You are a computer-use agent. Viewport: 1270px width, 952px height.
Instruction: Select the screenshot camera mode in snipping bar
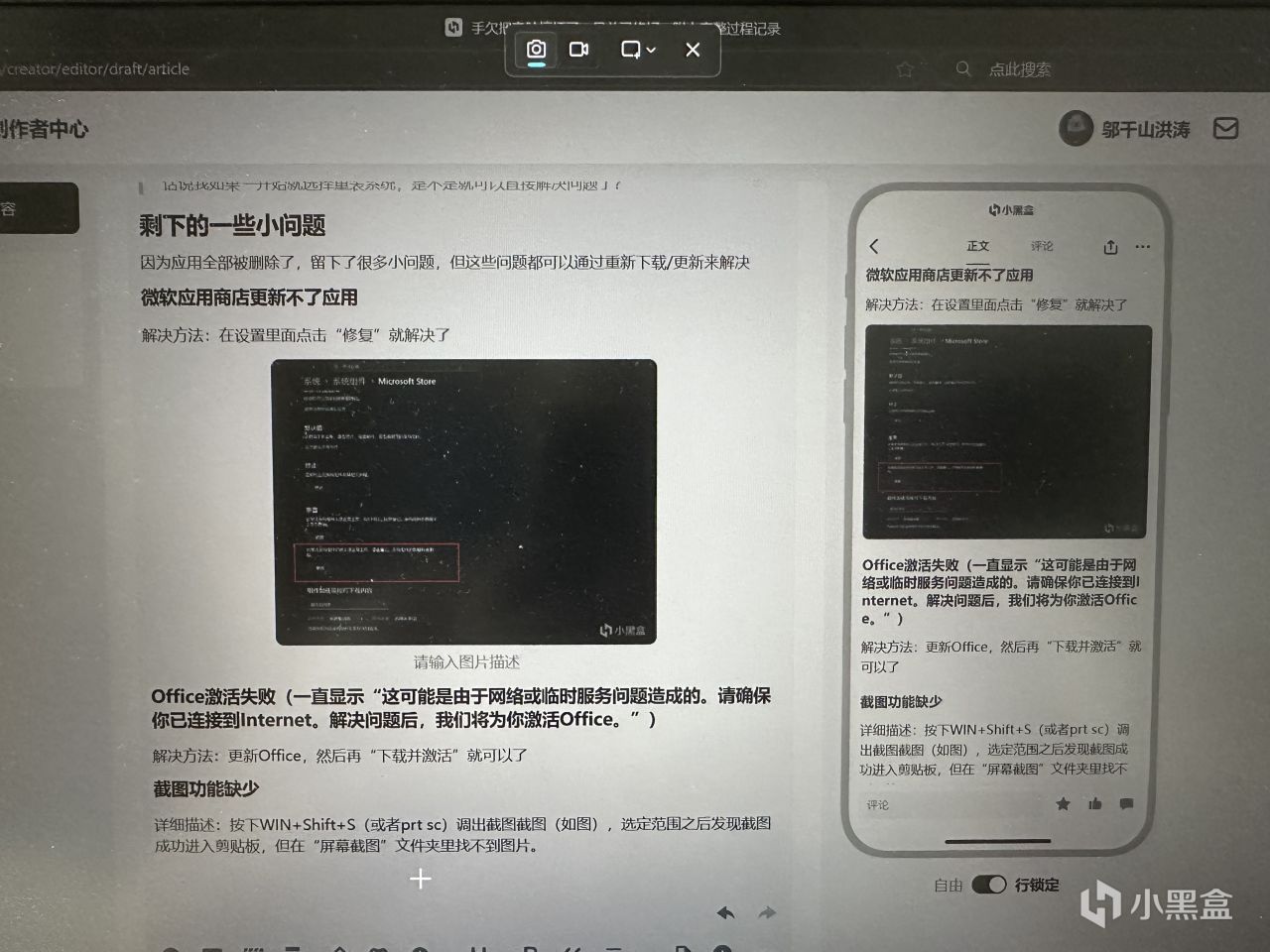pyautogui.click(x=536, y=50)
